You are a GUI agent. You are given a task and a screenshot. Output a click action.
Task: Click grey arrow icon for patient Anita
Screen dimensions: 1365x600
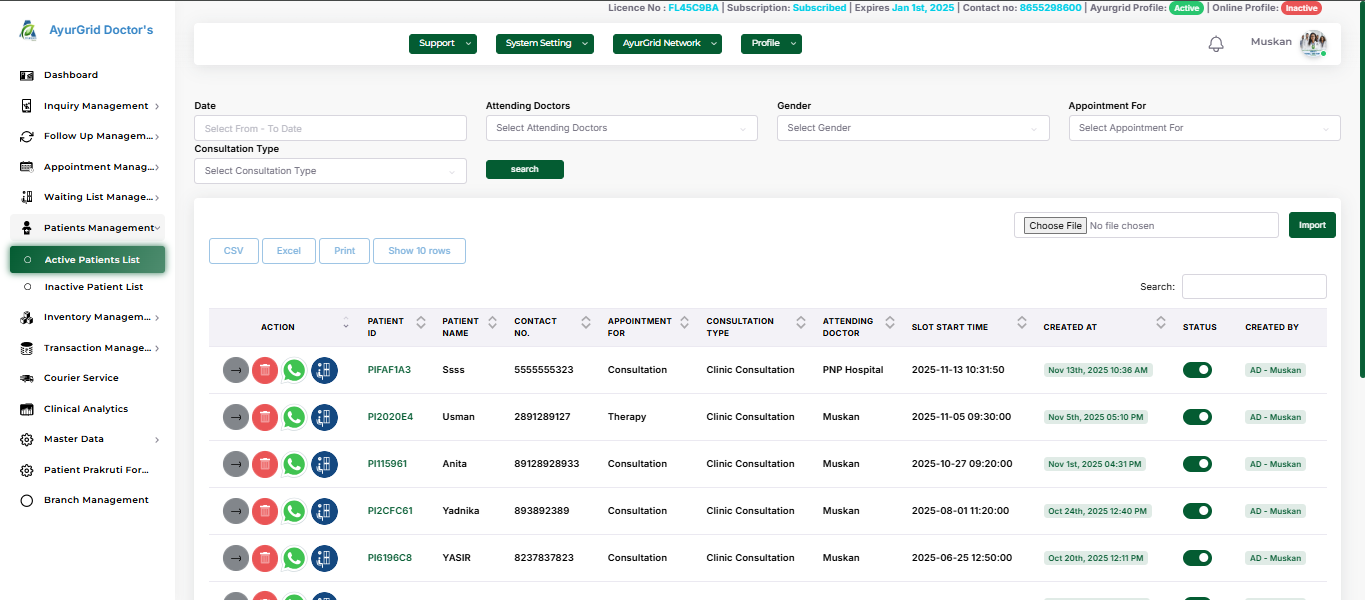tap(235, 464)
